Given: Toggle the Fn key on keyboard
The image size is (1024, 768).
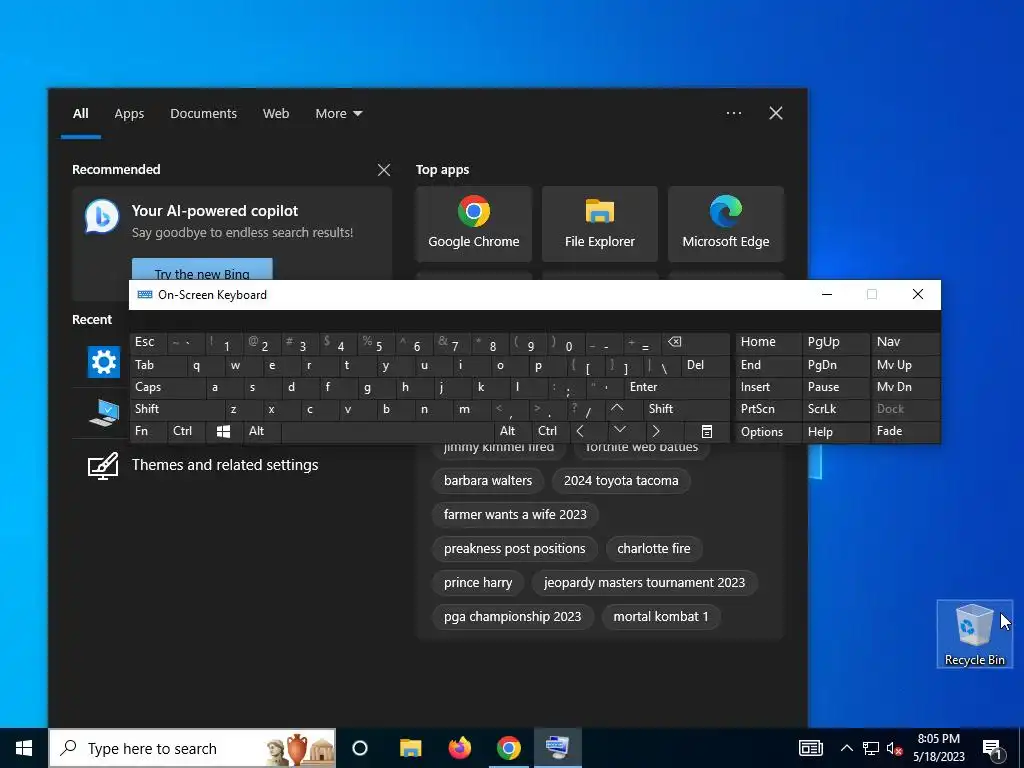Looking at the screenshot, I should point(148,431).
